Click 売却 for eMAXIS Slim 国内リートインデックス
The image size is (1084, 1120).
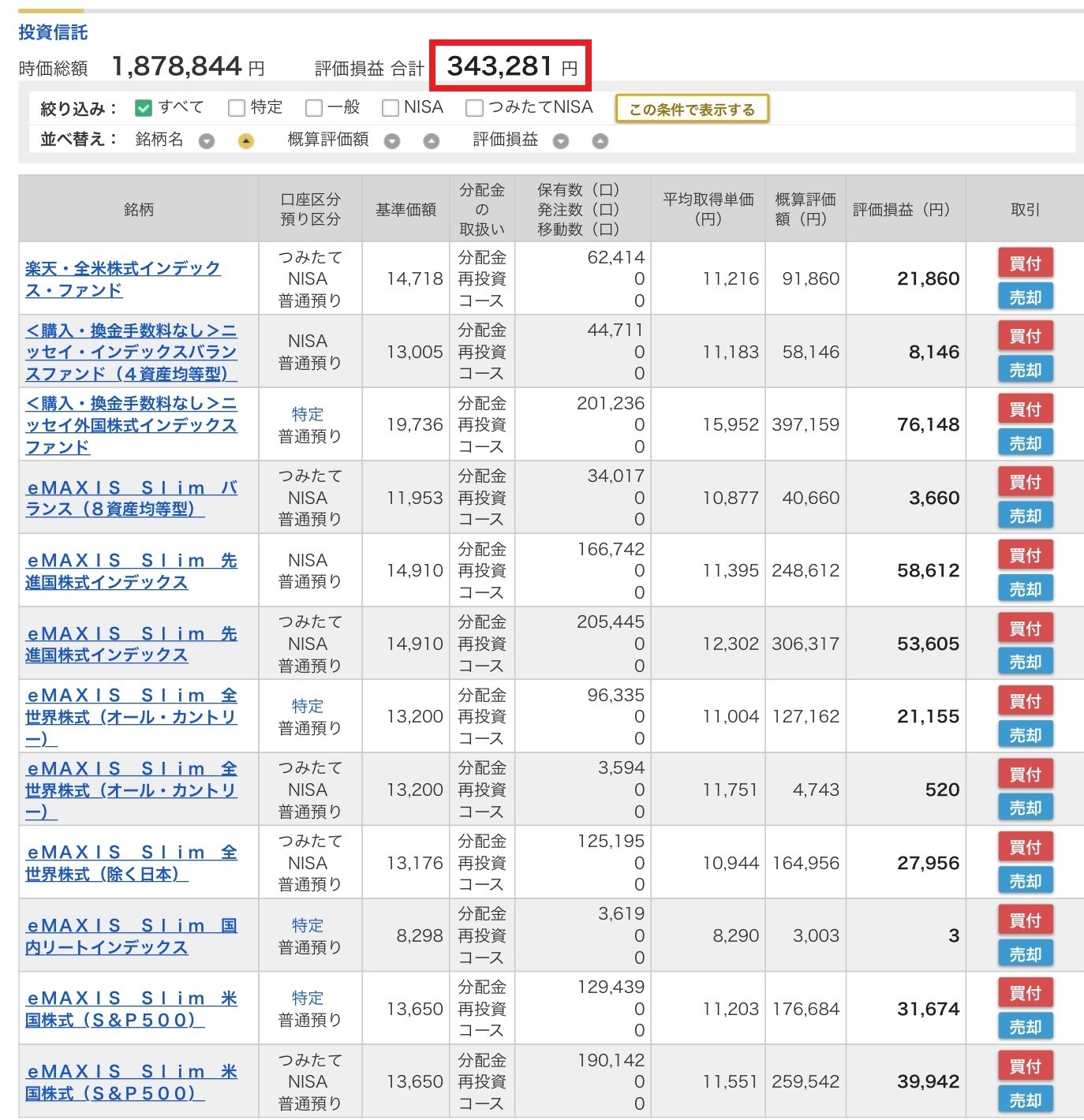click(x=1025, y=954)
